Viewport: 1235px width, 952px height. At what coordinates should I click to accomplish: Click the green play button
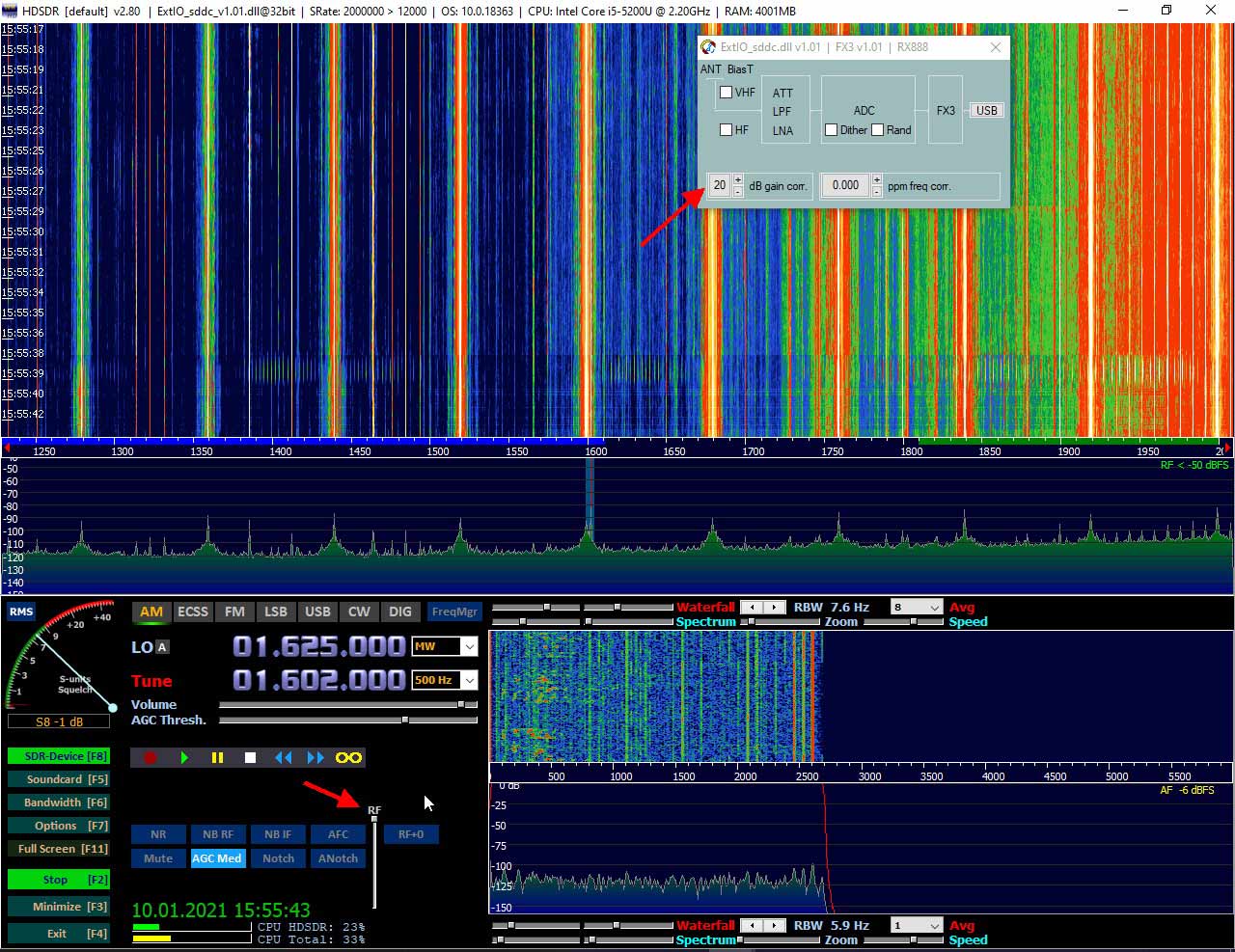(183, 758)
